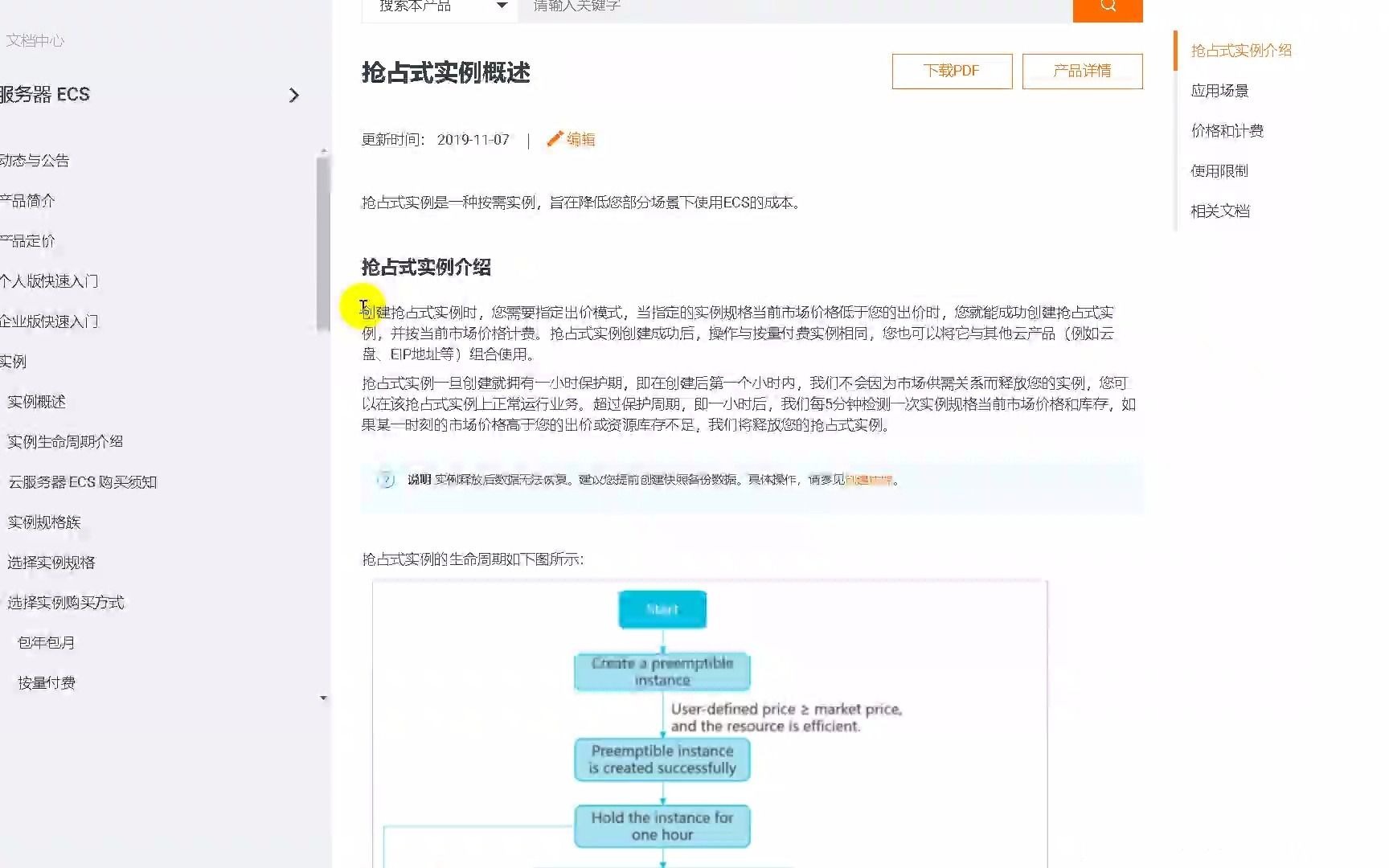Click 'Hold the instance for one hour' box
The image size is (1389, 868).
pyautogui.click(x=662, y=826)
